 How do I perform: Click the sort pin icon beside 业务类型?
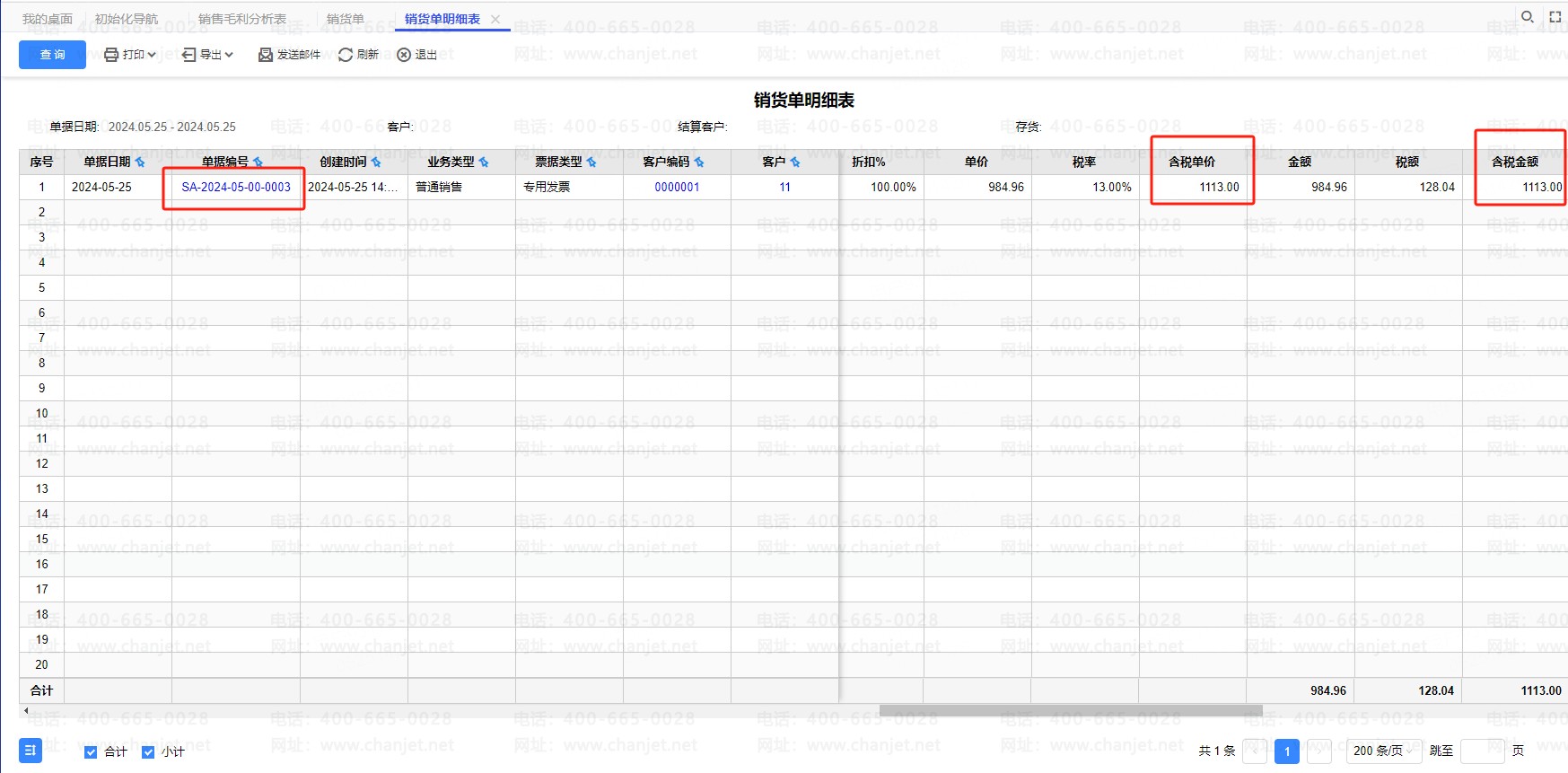click(484, 163)
